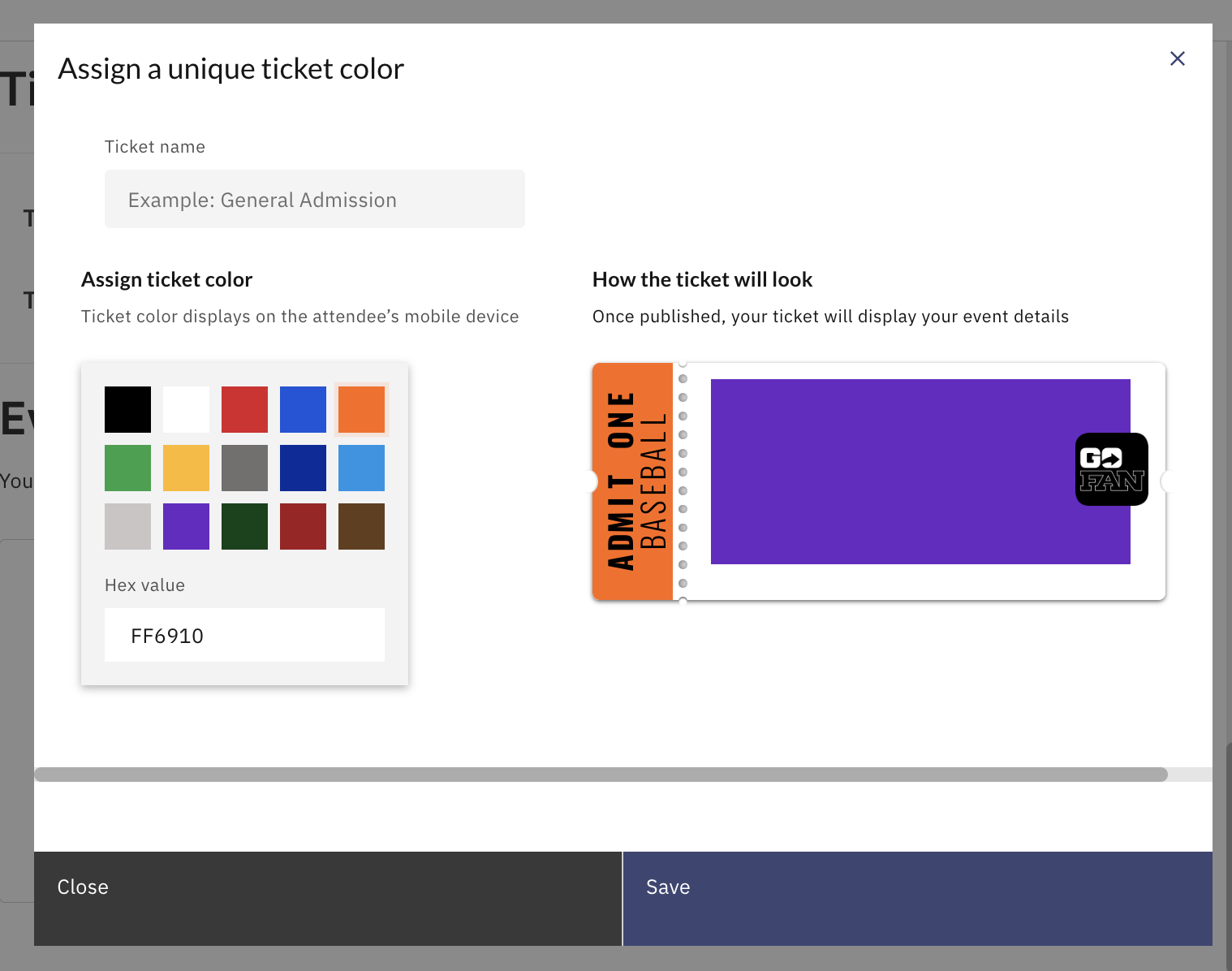This screenshot has height=971, width=1232.
Task: Click the Ticket name input field
Action: coord(315,199)
